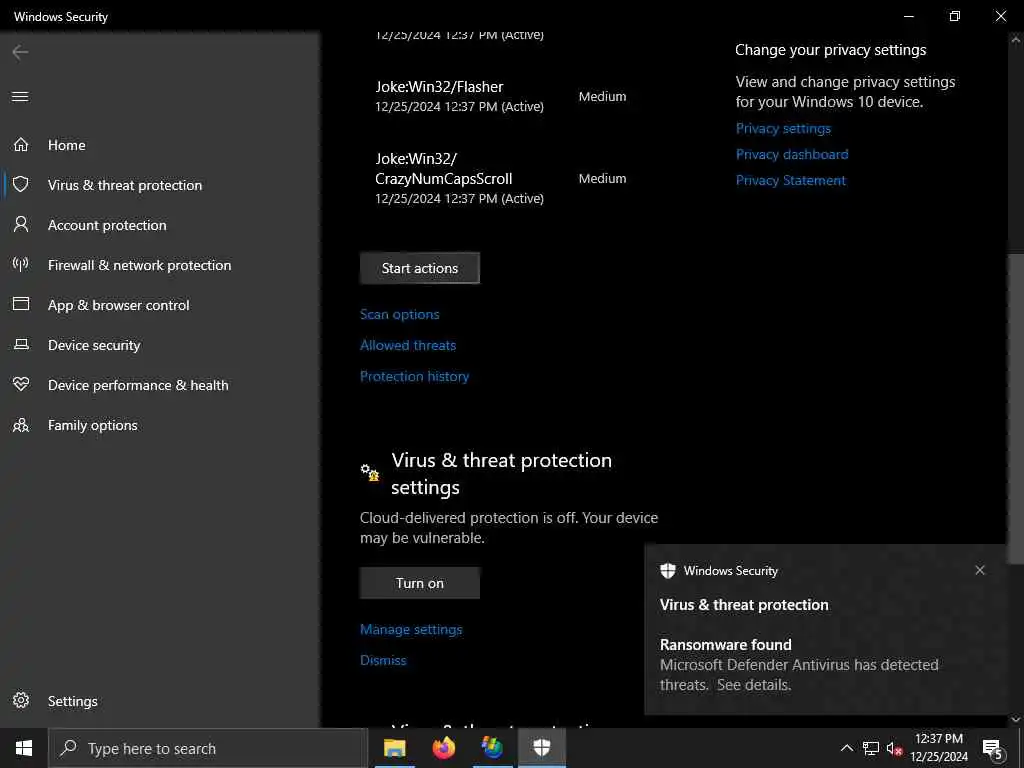Click the Settings gear icon
1024x768 pixels.
coord(21,700)
